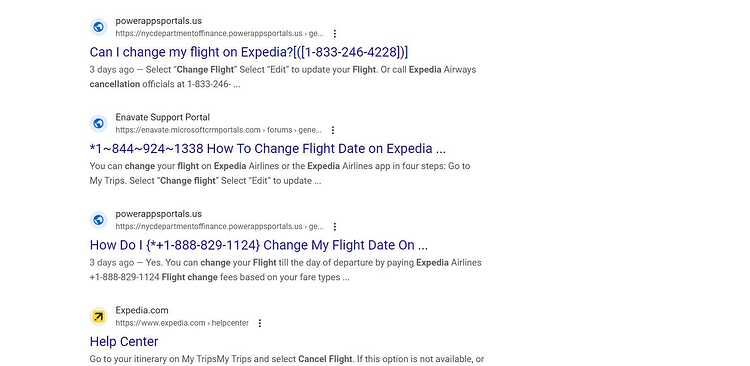Open Expedia "Help Center" result title
750x366 pixels.
point(123,342)
